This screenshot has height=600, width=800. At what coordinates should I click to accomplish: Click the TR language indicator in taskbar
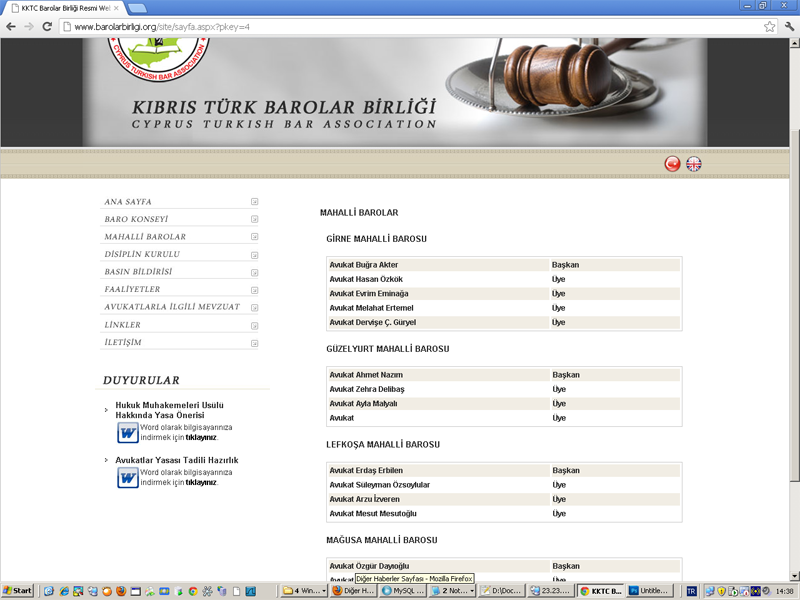click(x=691, y=591)
